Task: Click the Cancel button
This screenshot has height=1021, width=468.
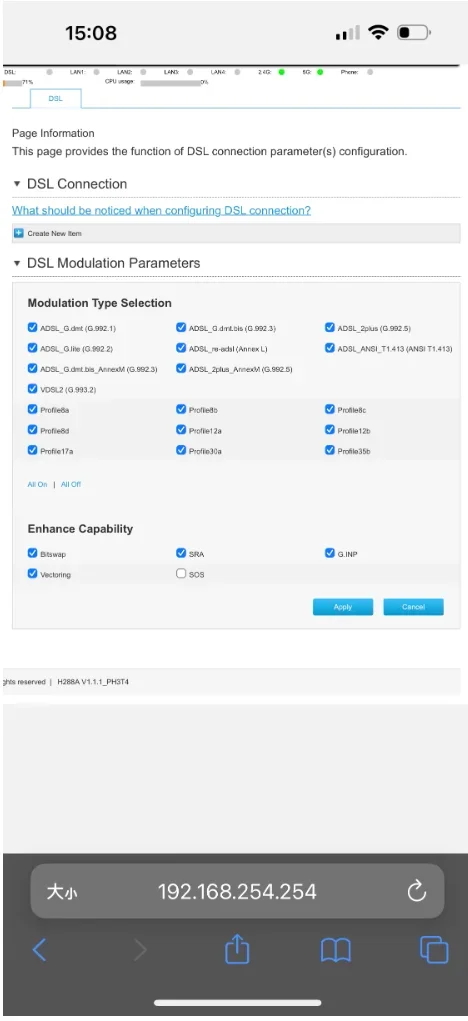Action: 413,607
